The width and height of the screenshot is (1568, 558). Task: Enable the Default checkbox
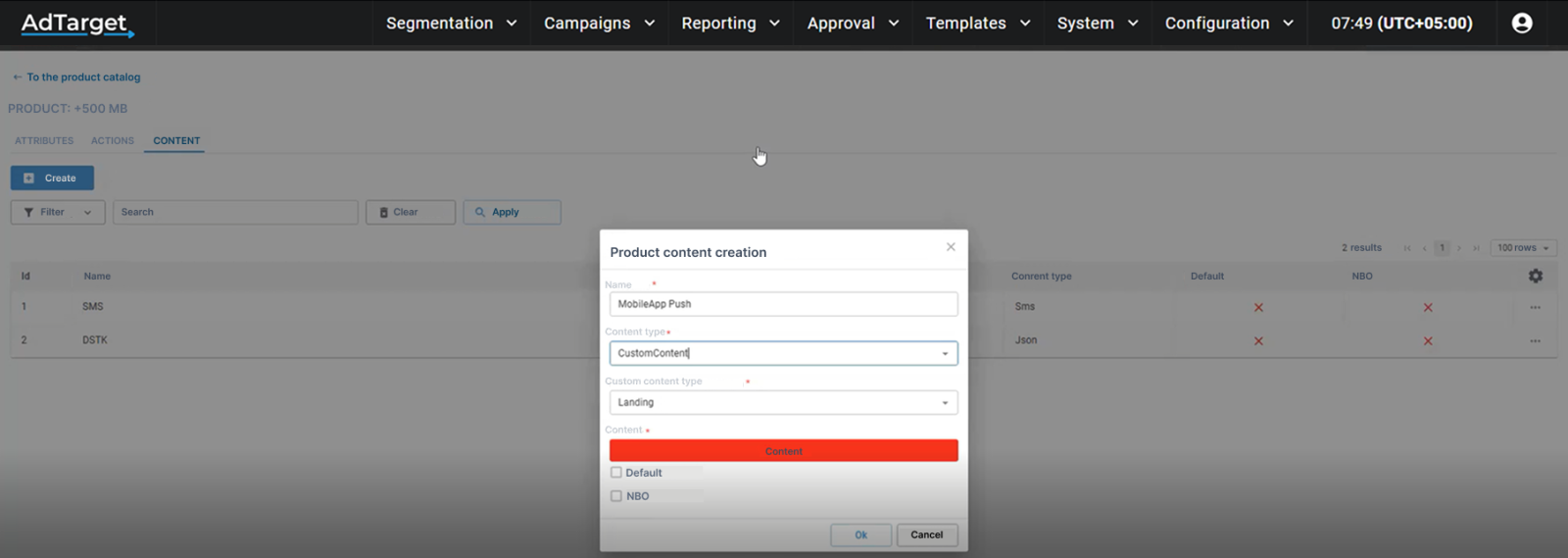pyautogui.click(x=616, y=473)
